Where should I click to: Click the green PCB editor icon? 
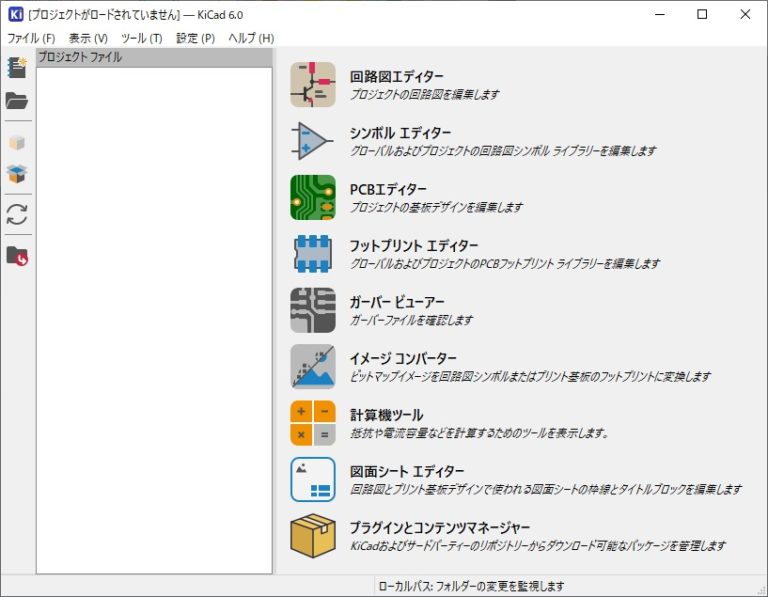312,197
